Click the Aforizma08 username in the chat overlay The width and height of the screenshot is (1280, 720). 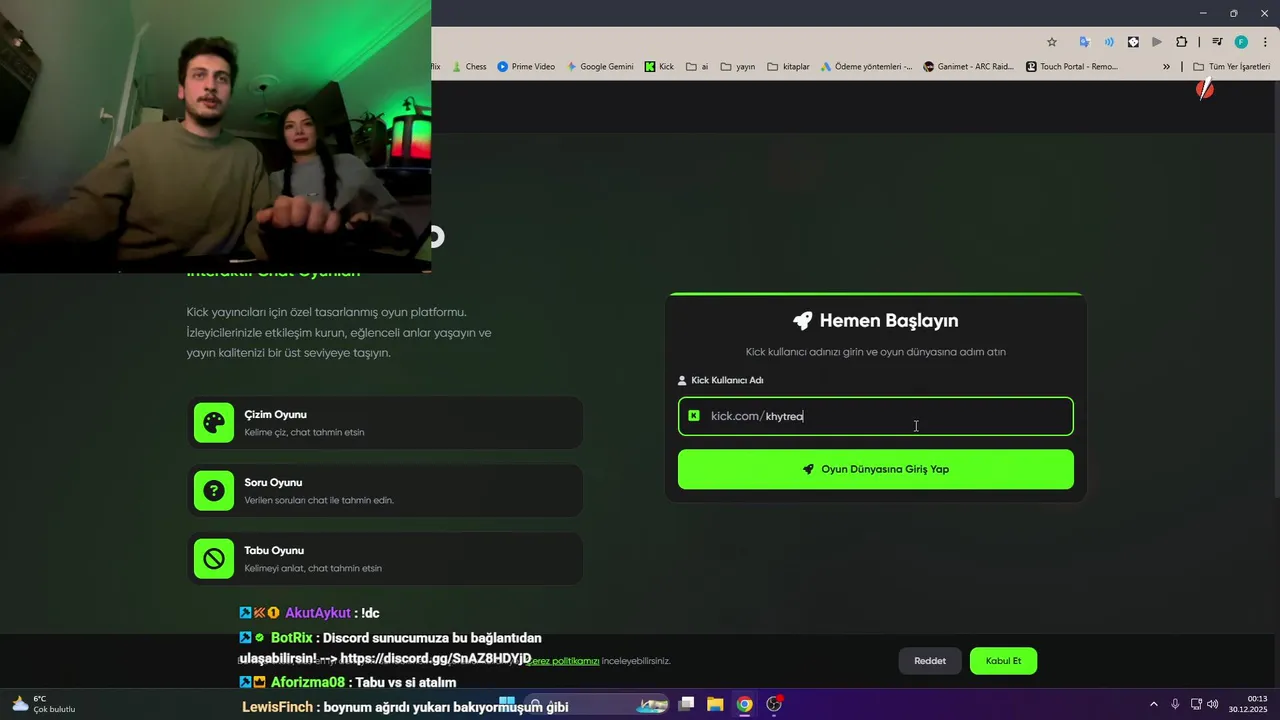coord(307,683)
